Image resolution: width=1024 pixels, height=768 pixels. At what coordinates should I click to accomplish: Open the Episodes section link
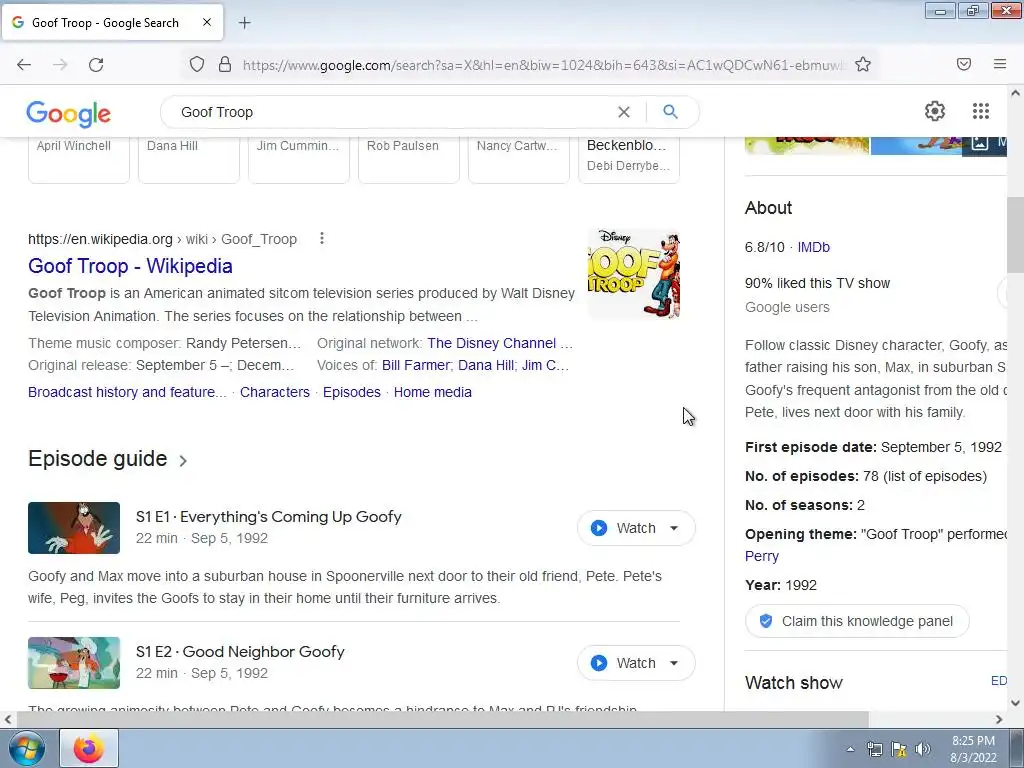(x=352, y=392)
